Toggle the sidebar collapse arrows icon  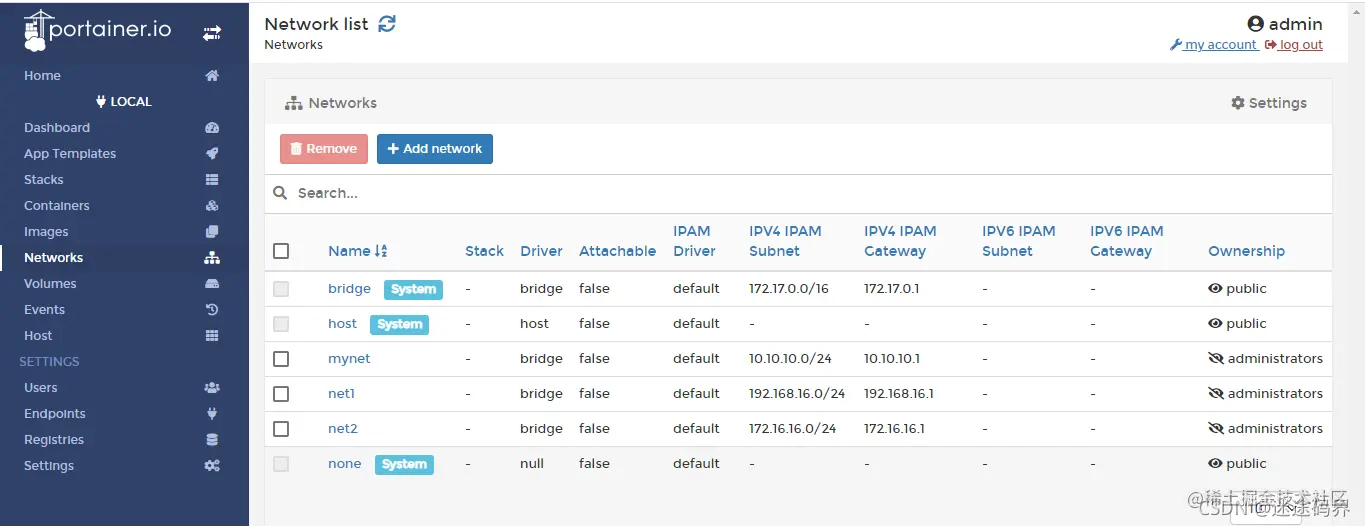pos(212,33)
